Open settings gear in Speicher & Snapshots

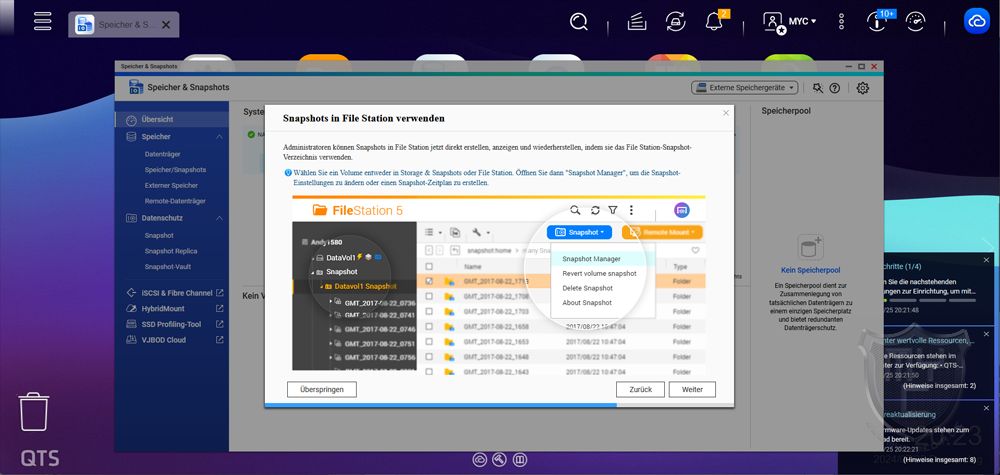coord(862,88)
